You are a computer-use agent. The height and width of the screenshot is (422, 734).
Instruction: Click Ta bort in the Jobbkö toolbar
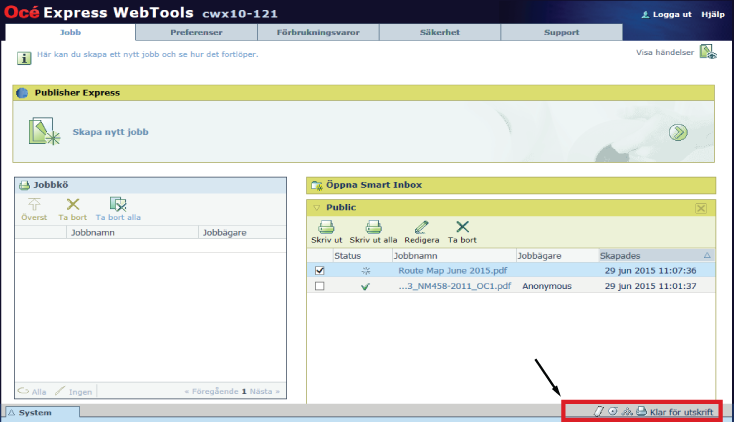point(73,209)
